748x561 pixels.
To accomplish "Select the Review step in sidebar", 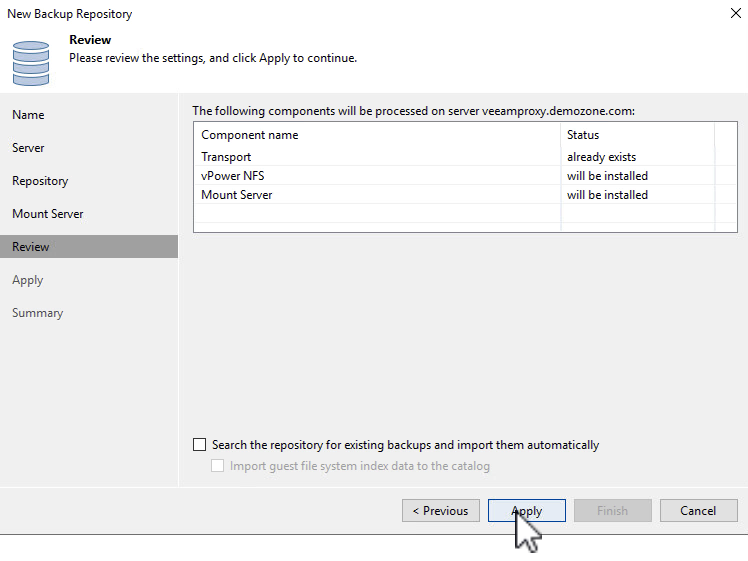I will coord(31,247).
